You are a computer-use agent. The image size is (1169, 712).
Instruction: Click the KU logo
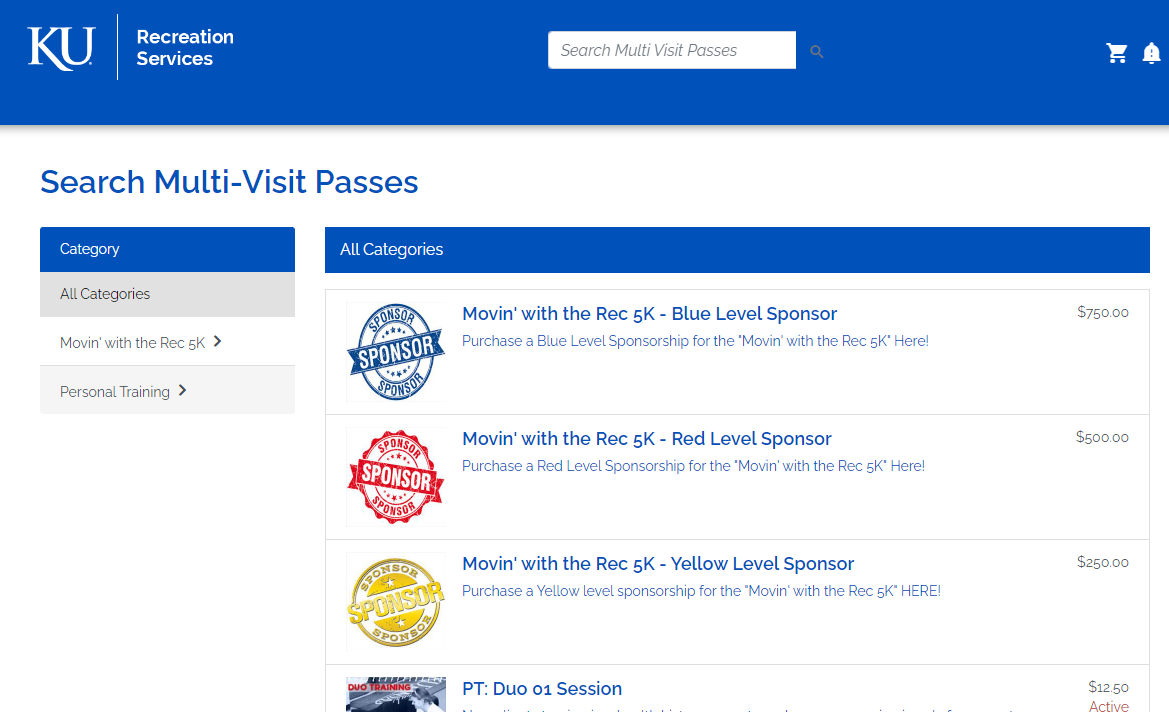click(x=61, y=48)
